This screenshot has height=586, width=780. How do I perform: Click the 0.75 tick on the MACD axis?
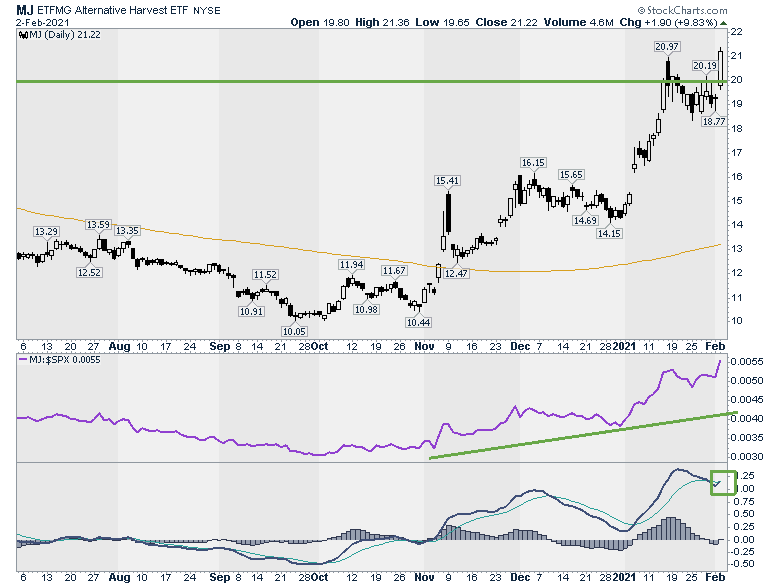coord(744,501)
